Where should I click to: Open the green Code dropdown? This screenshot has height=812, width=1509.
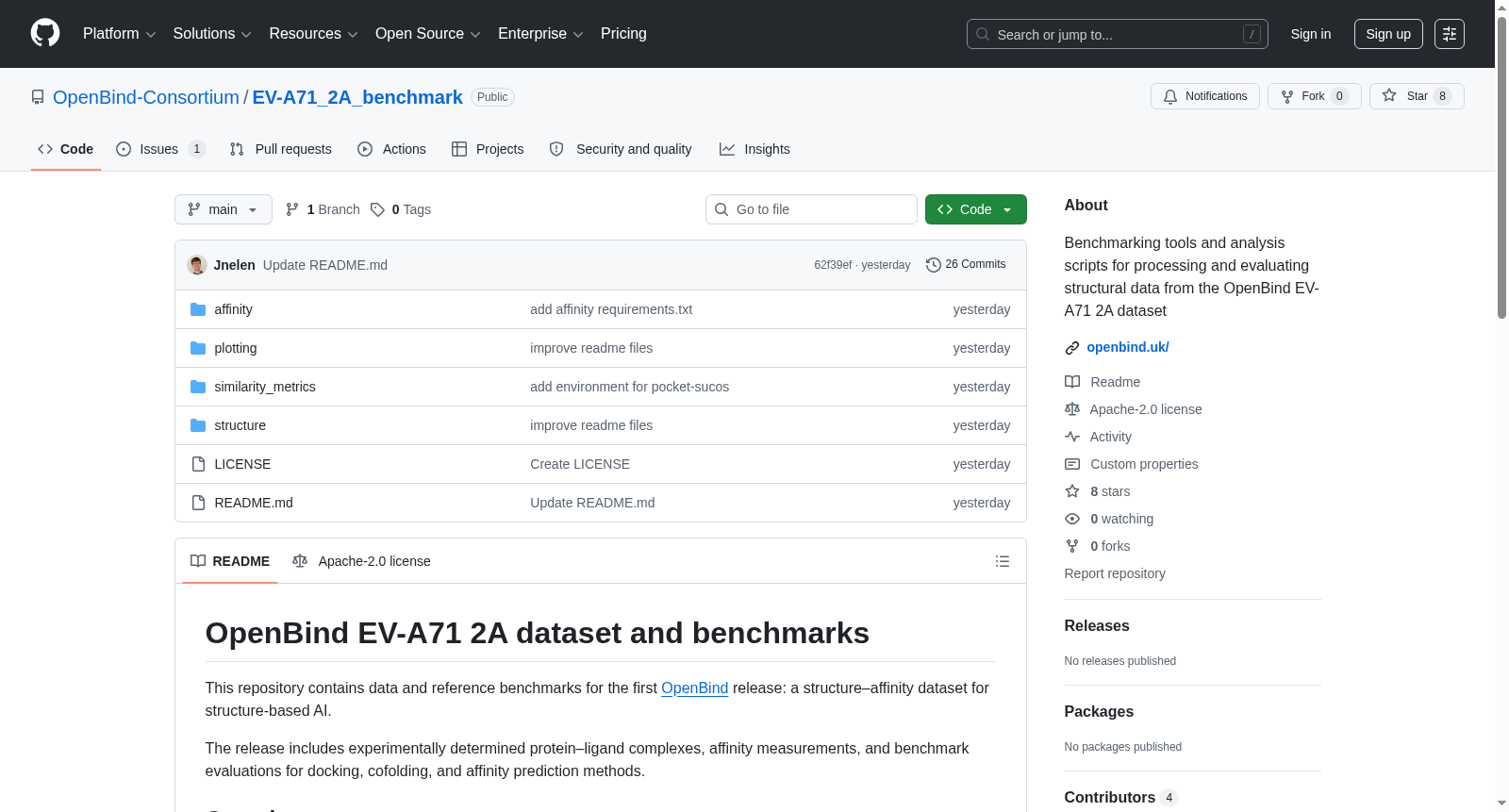[976, 209]
